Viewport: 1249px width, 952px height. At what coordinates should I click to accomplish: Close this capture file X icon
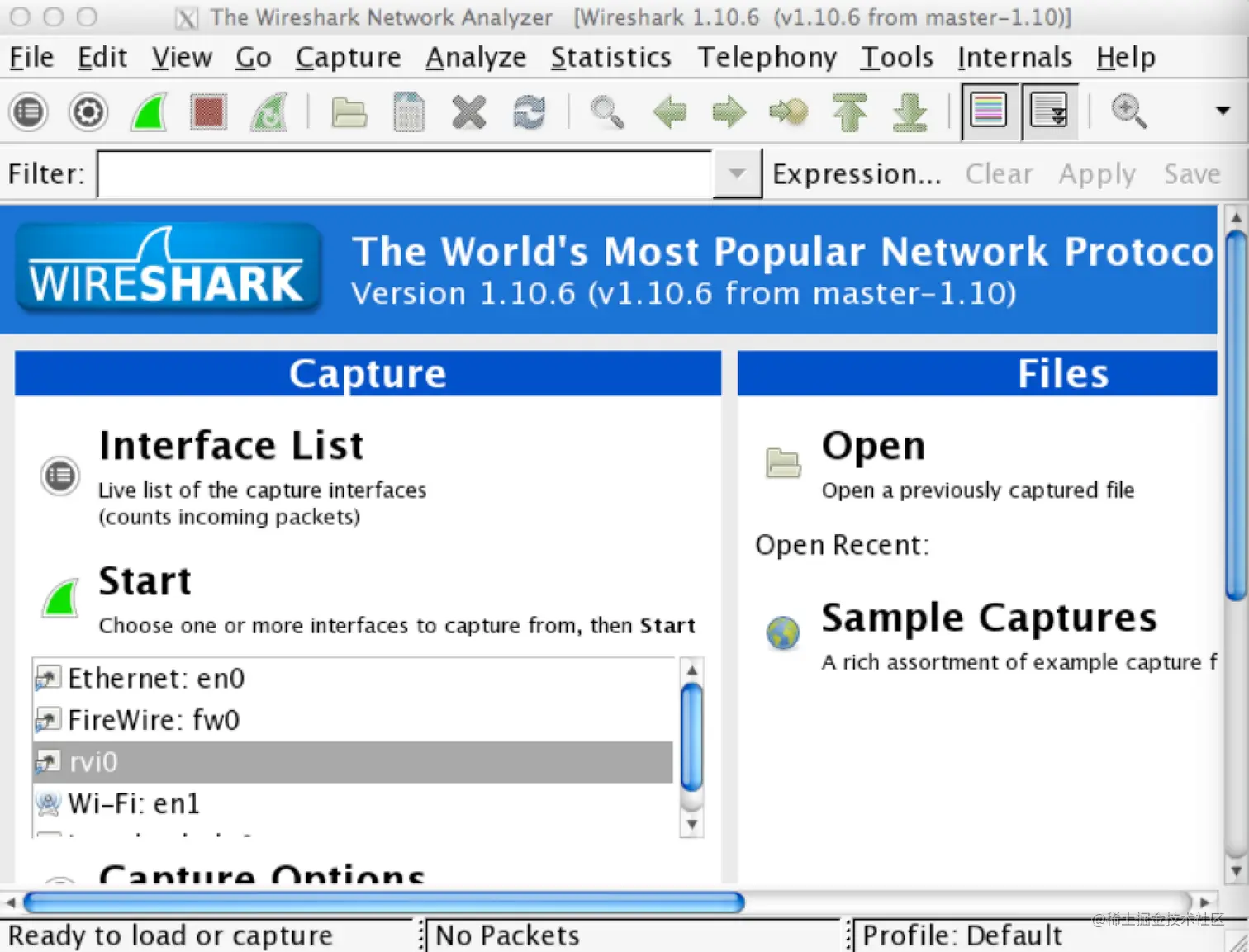click(469, 111)
